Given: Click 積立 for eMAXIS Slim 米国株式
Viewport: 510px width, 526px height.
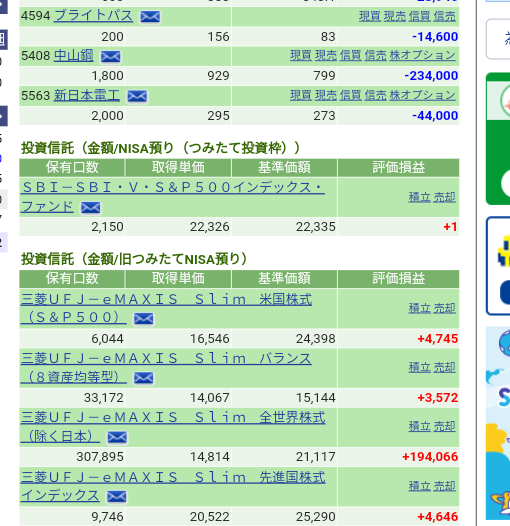Looking at the screenshot, I should [420, 308].
